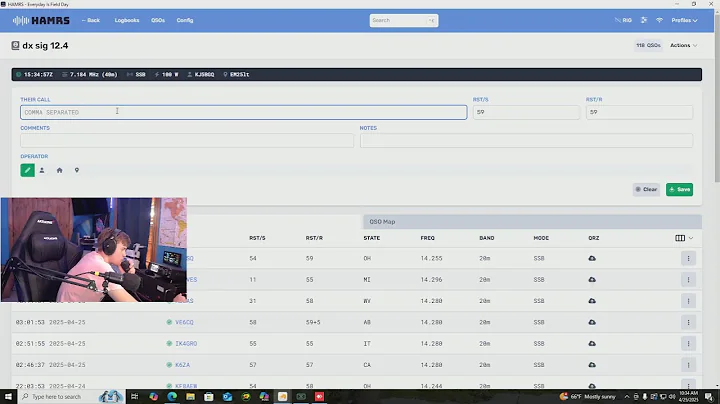Open row menu for 14.296 QSO

click(688, 280)
